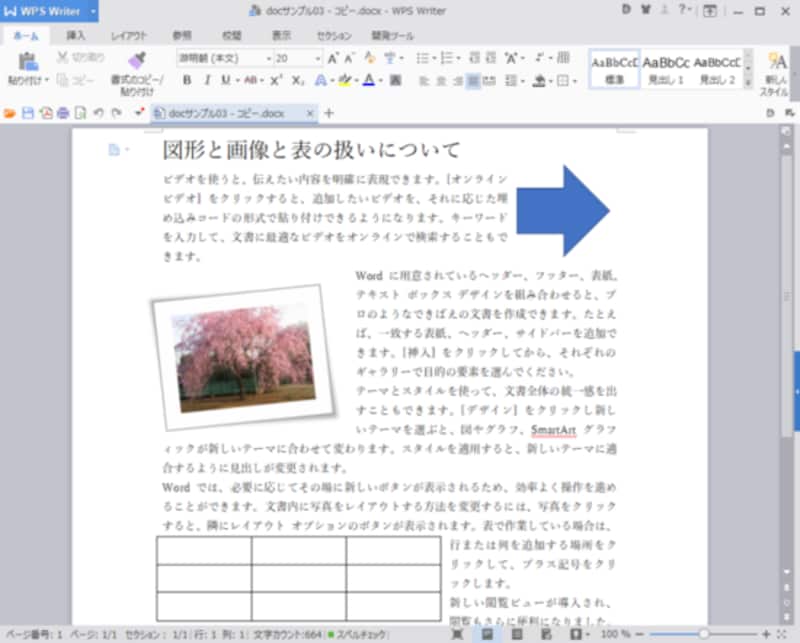
Task: Open the font size dropdown
Action: (318, 60)
